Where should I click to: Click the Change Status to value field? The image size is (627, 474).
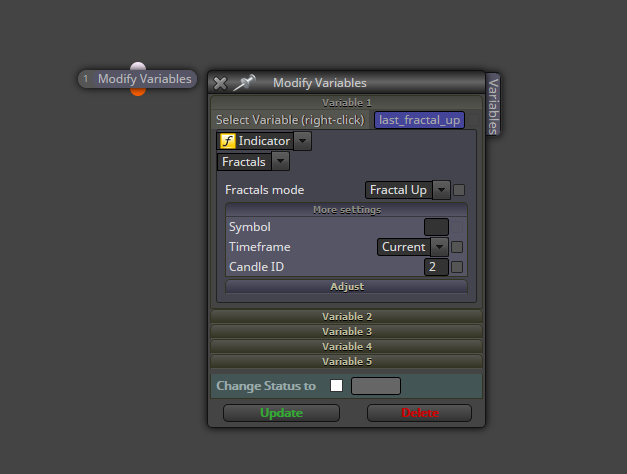pyautogui.click(x=376, y=386)
